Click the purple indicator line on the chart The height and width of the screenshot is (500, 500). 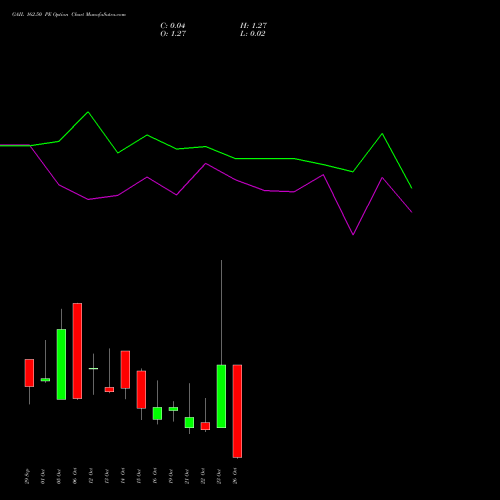[206, 164]
